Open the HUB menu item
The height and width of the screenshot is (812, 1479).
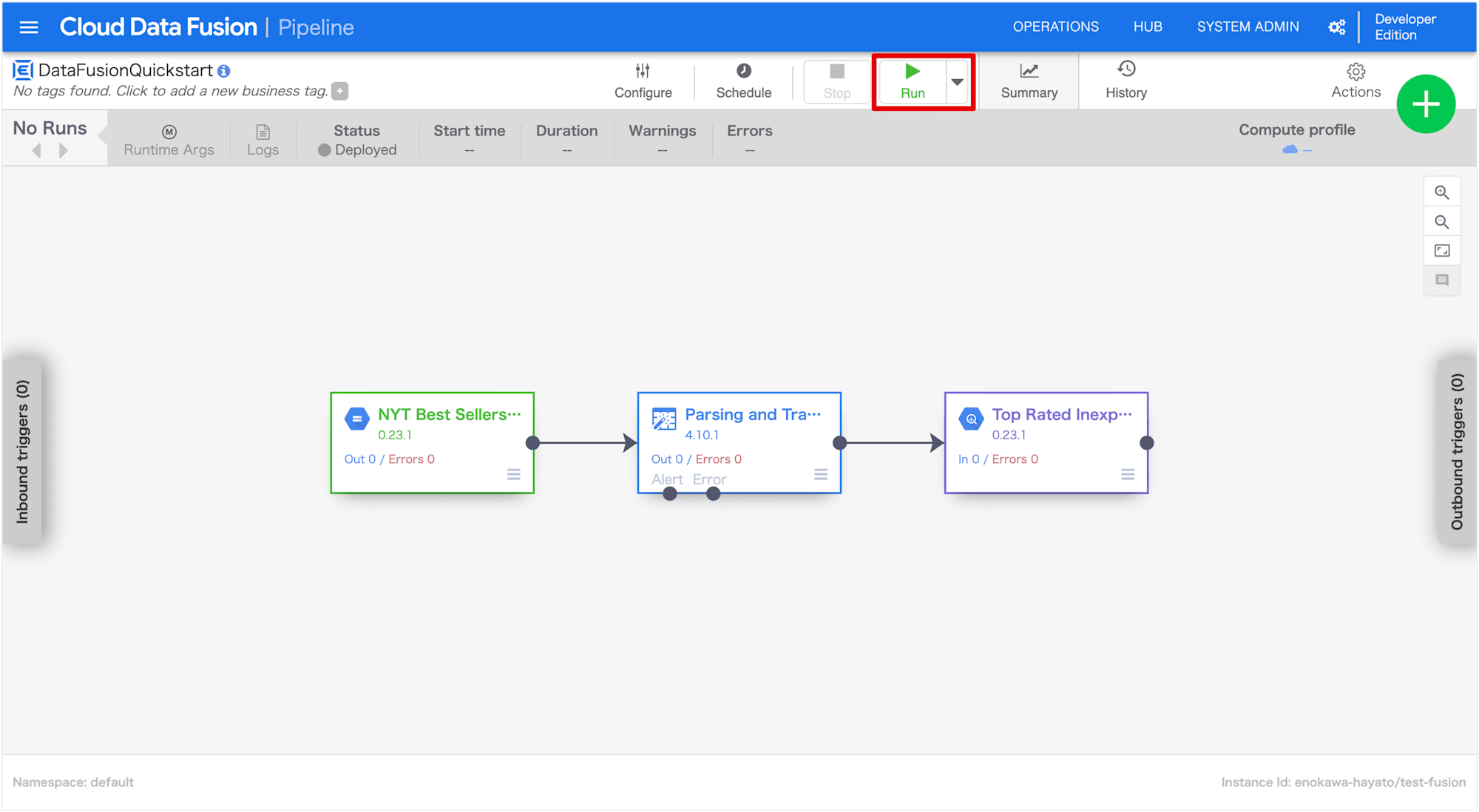(x=1148, y=27)
